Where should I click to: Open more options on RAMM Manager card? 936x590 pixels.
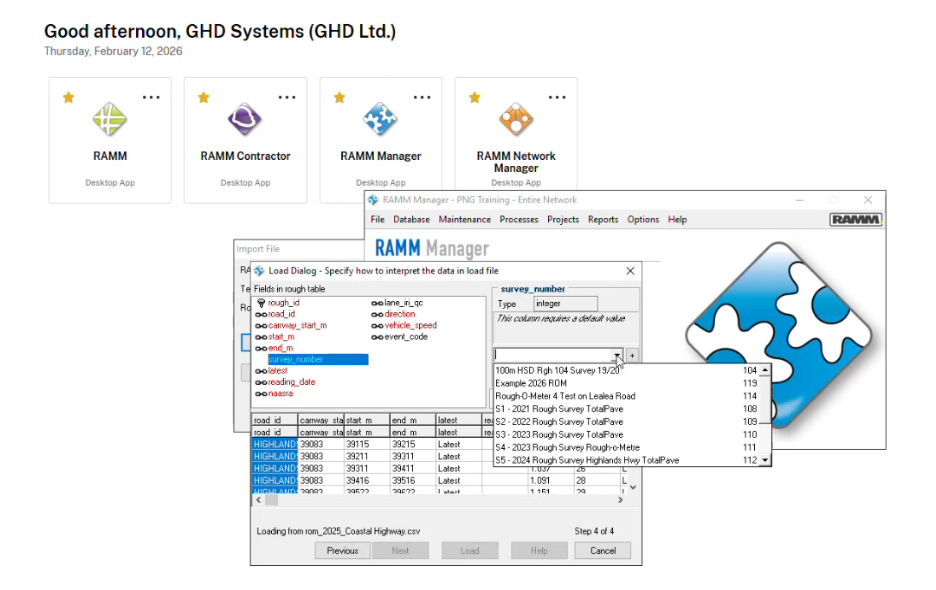(x=422, y=97)
